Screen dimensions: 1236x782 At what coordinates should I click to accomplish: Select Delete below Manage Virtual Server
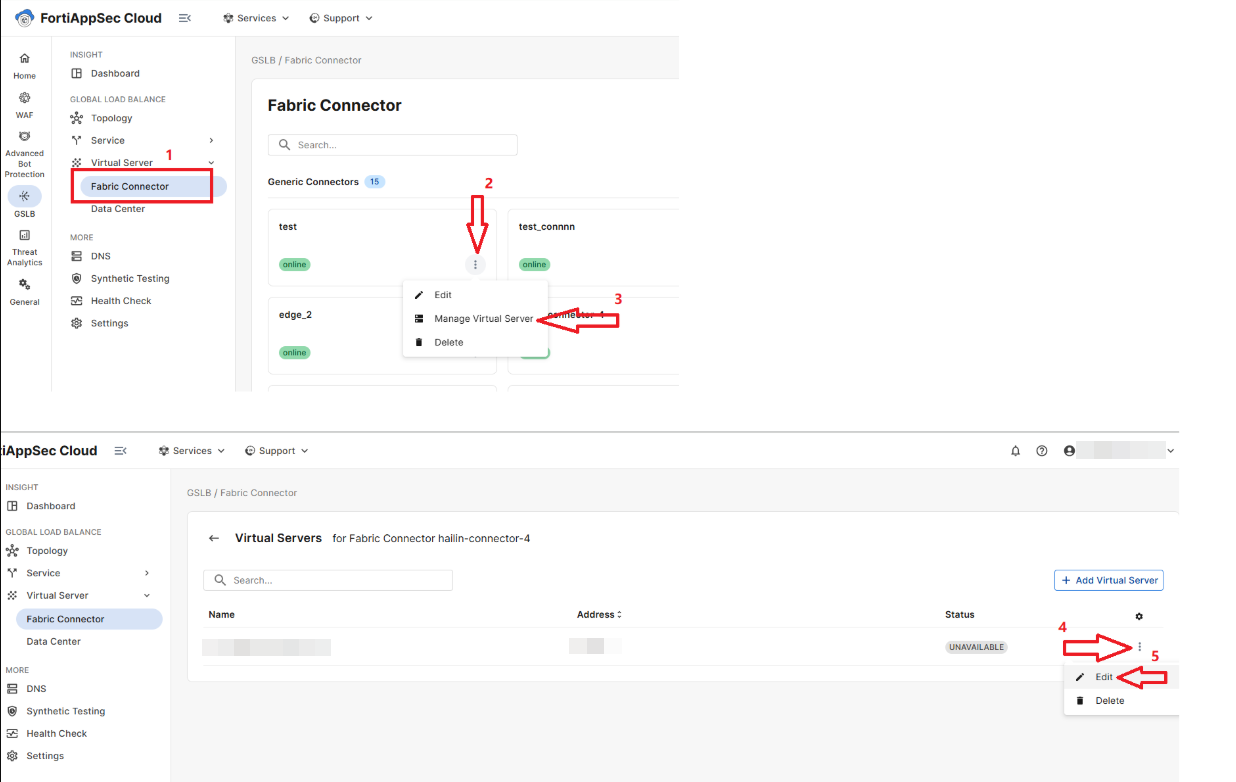(448, 342)
